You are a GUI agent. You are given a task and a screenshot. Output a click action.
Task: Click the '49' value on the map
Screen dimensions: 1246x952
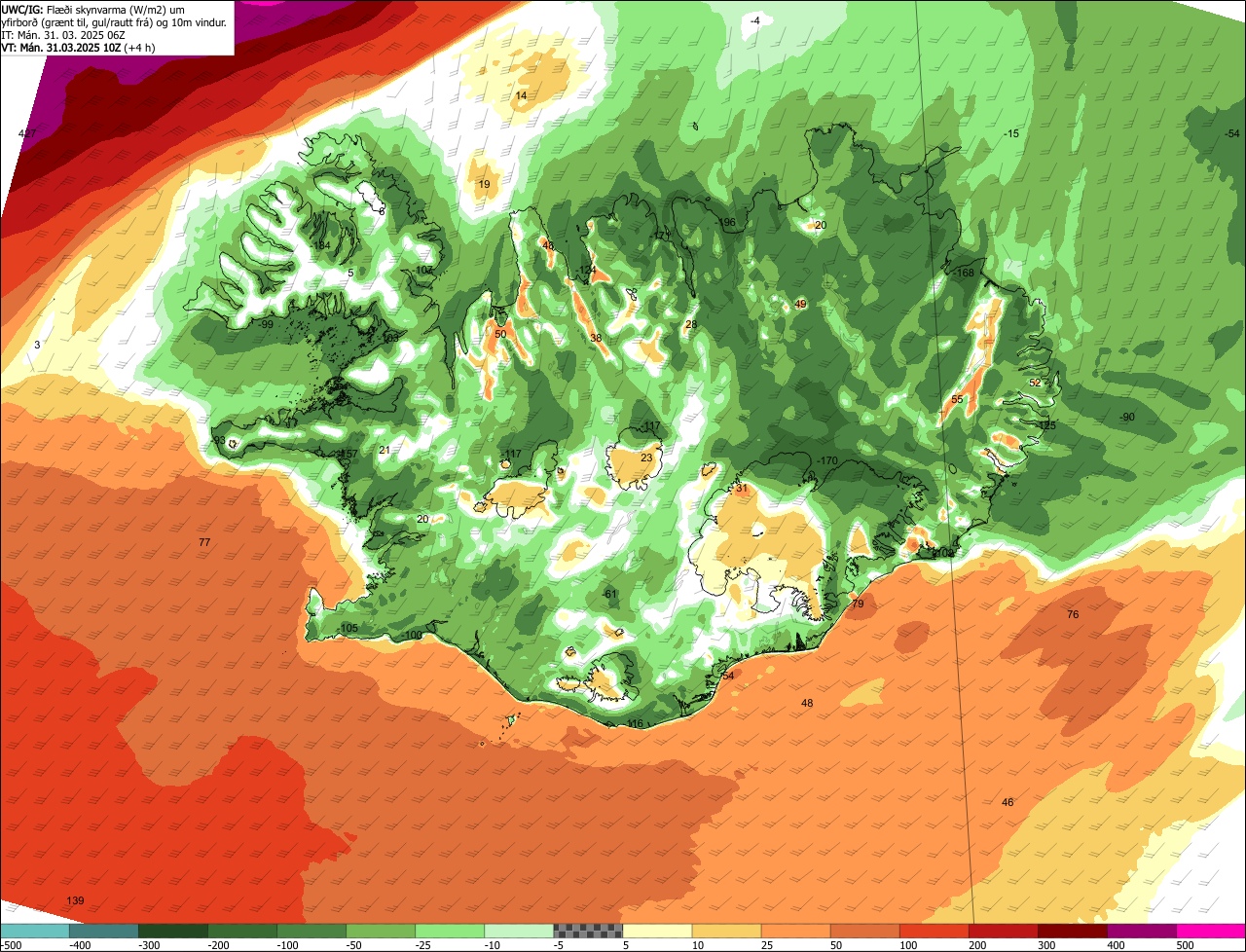point(801,305)
